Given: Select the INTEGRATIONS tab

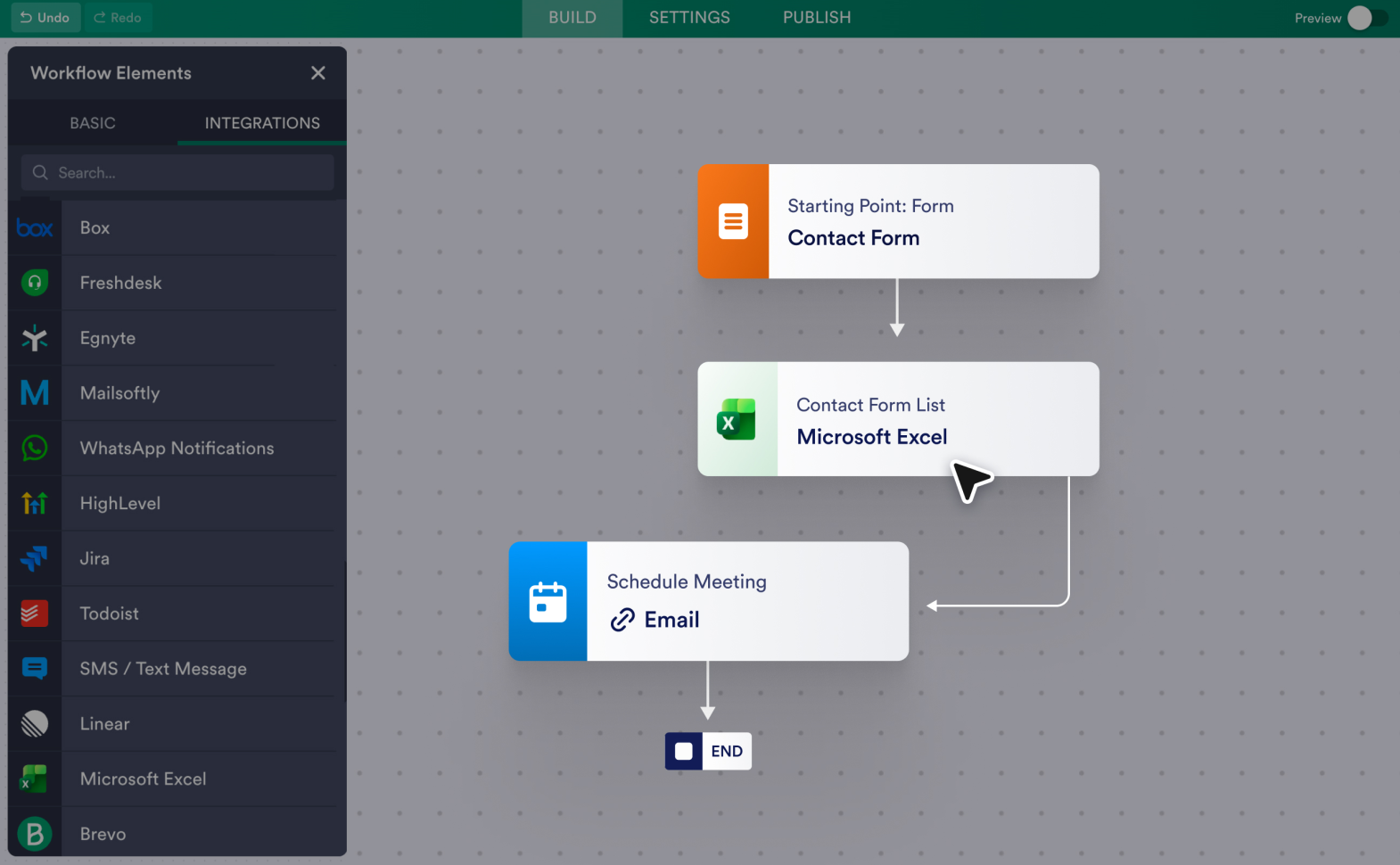Looking at the screenshot, I should point(262,123).
